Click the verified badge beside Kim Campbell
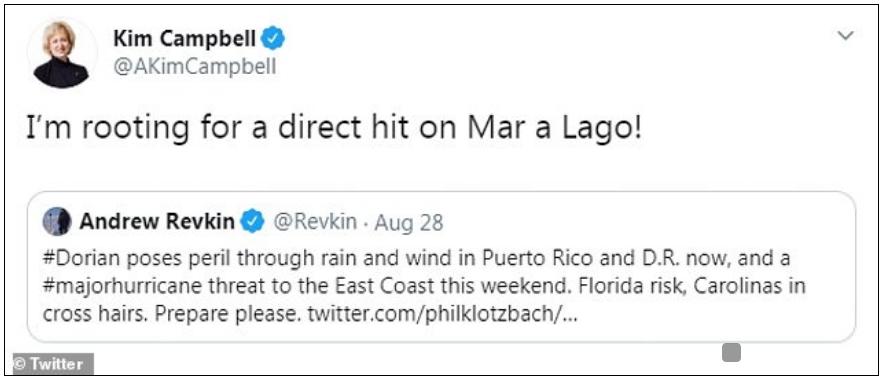 275,38
